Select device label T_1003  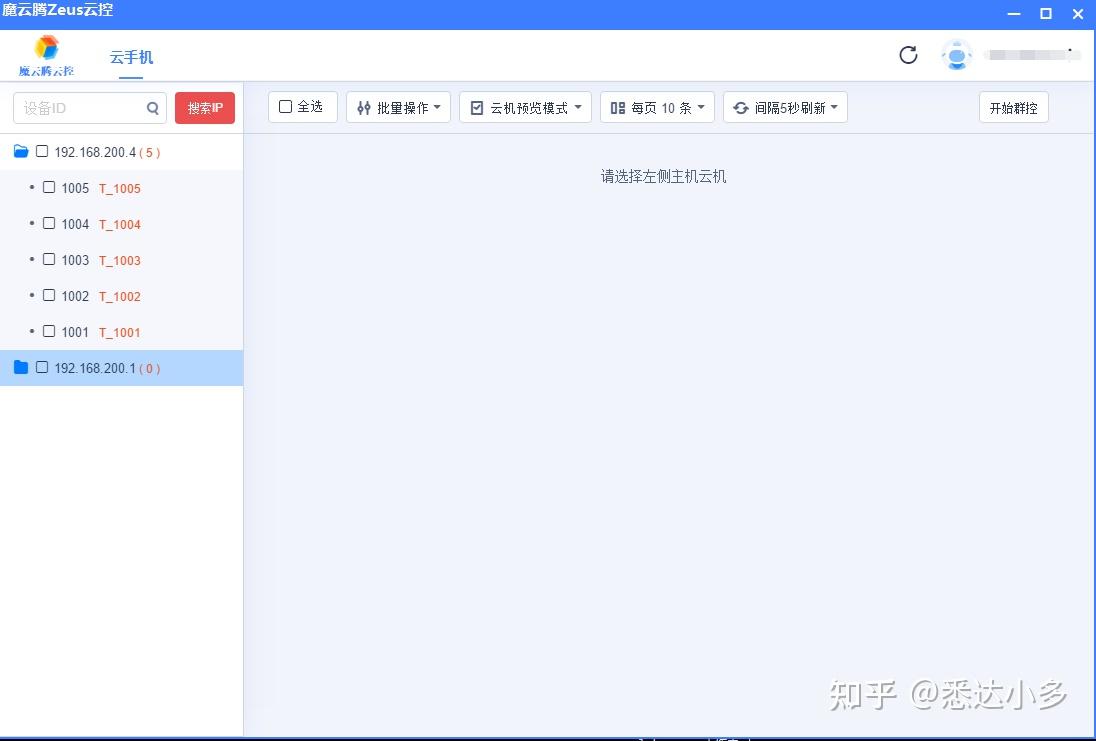(x=120, y=261)
